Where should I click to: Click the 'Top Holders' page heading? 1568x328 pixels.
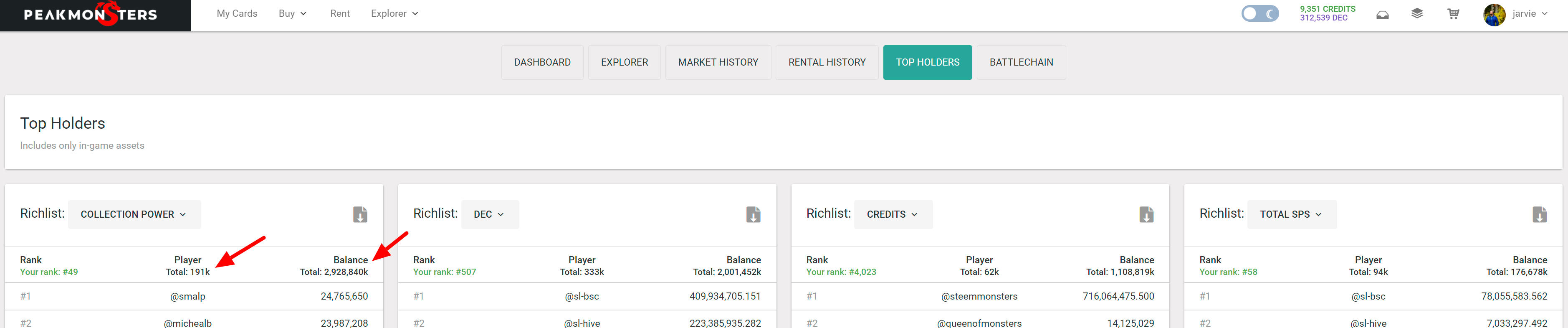click(x=62, y=123)
